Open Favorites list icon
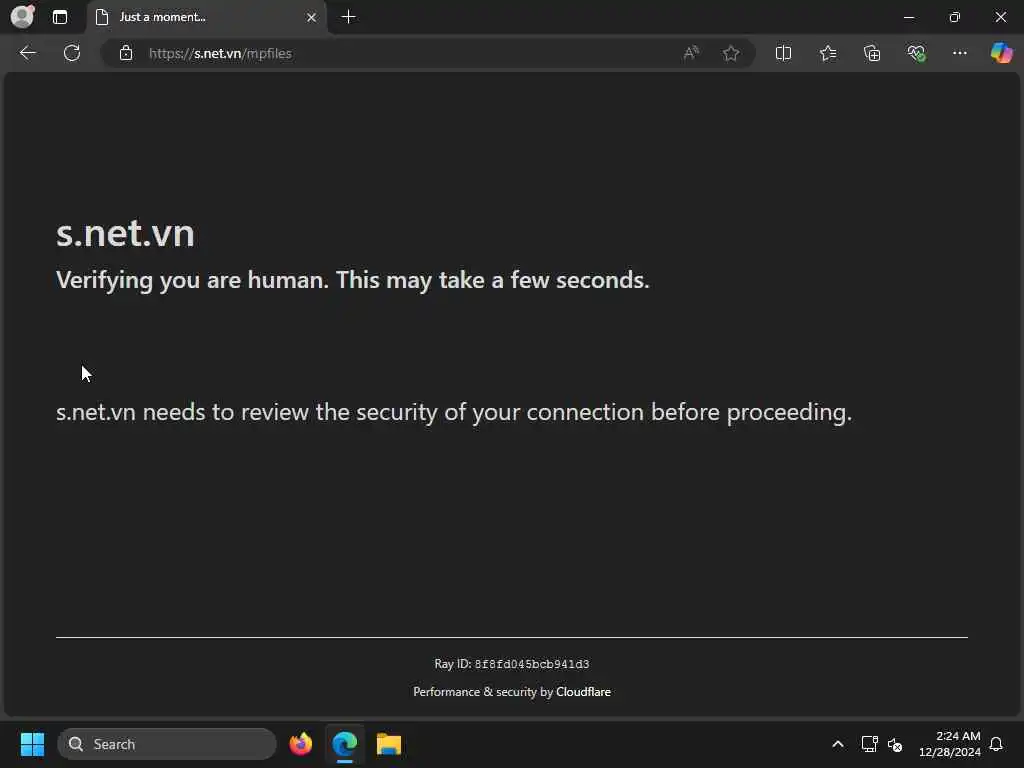The width and height of the screenshot is (1024, 768). (828, 53)
